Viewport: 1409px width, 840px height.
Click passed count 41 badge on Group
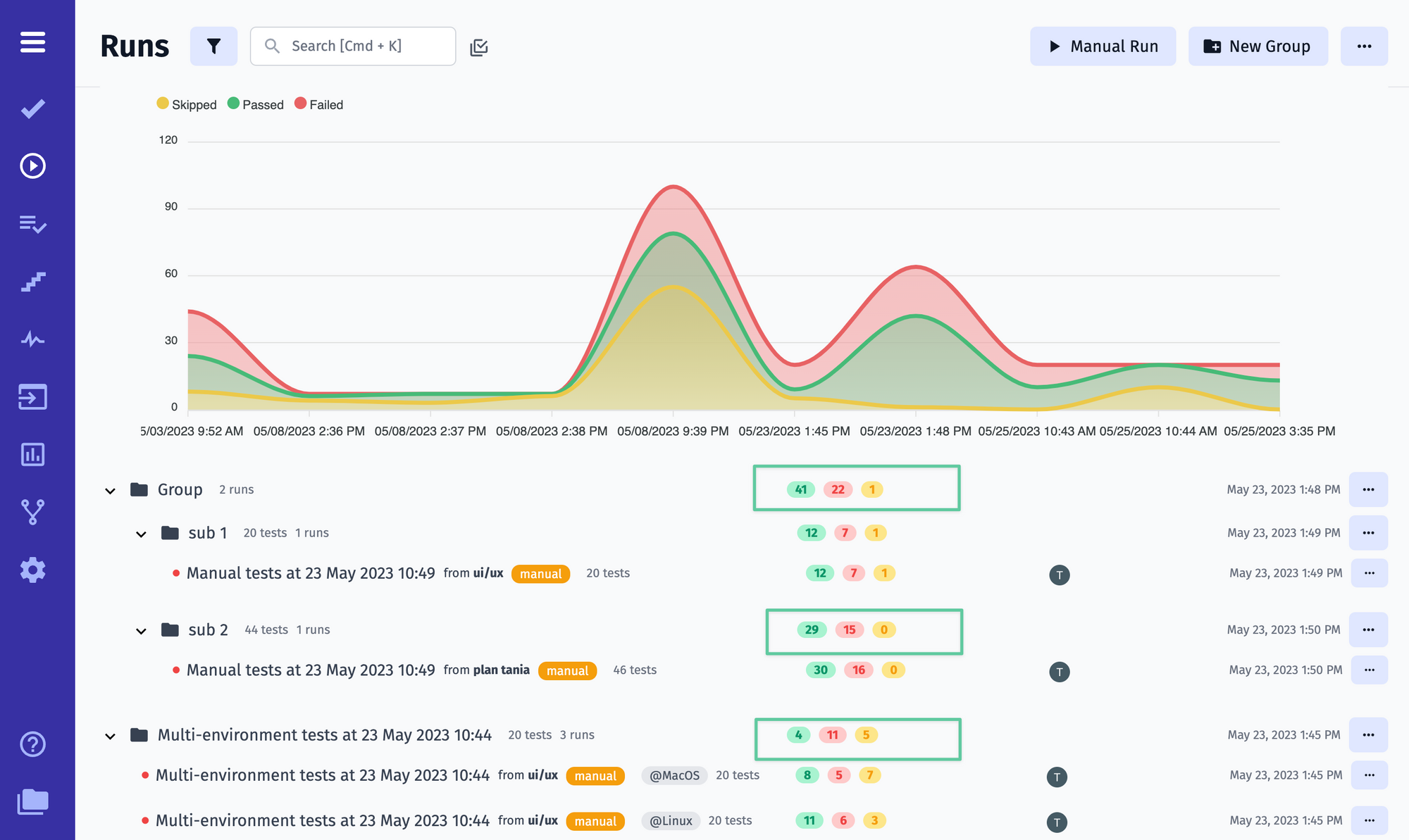click(x=801, y=489)
